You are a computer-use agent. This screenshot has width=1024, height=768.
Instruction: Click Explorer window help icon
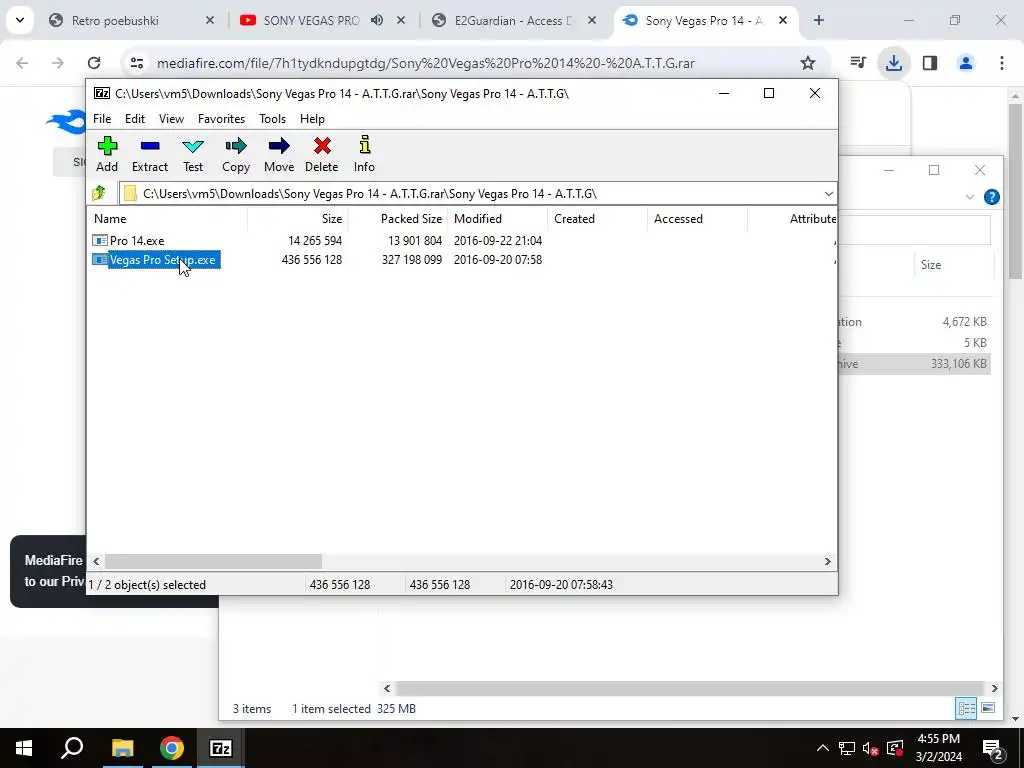click(x=991, y=197)
